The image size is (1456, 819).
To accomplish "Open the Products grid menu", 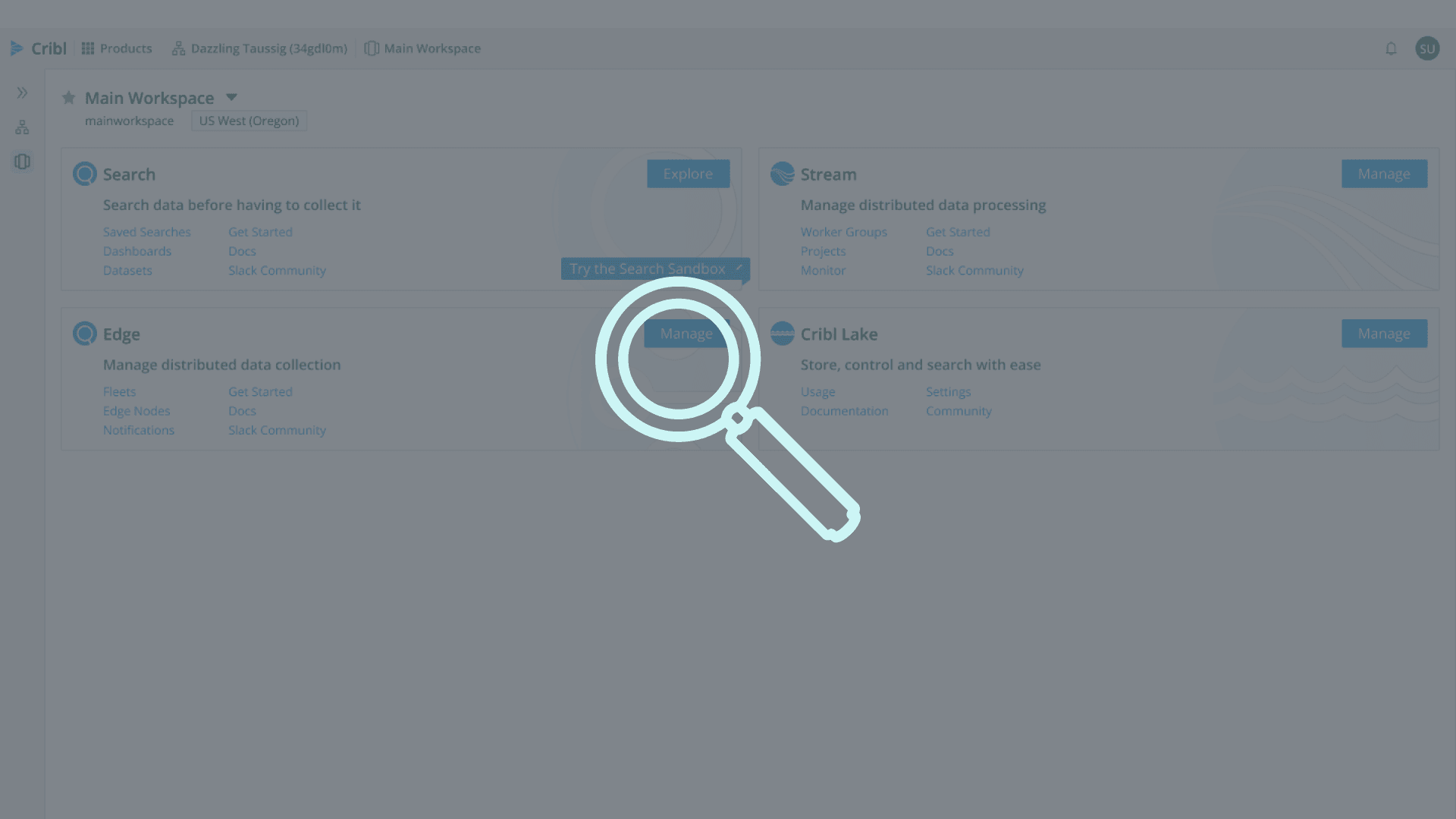I will point(117,49).
